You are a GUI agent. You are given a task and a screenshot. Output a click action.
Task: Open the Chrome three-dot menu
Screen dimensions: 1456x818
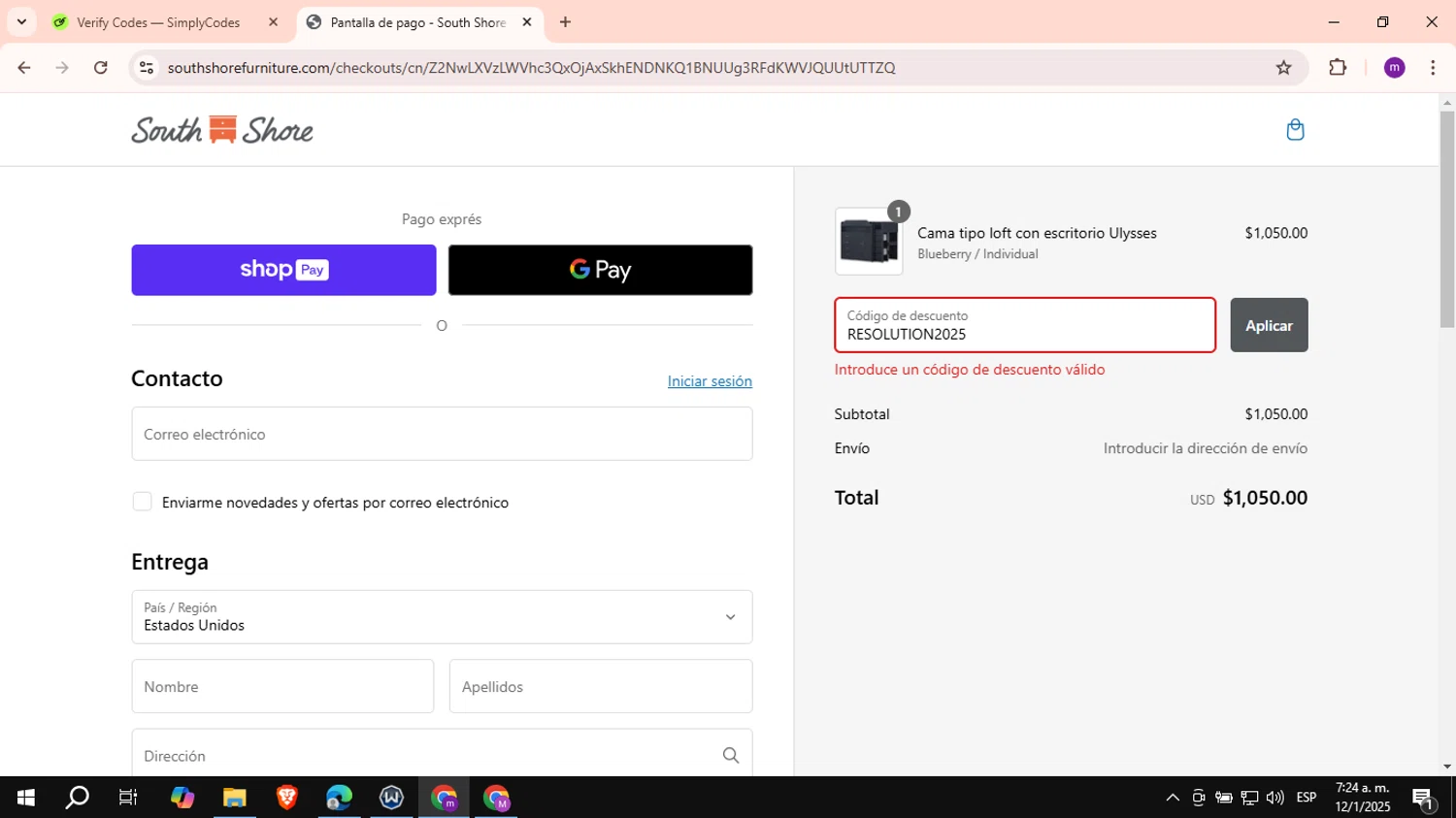pos(1433,68)
